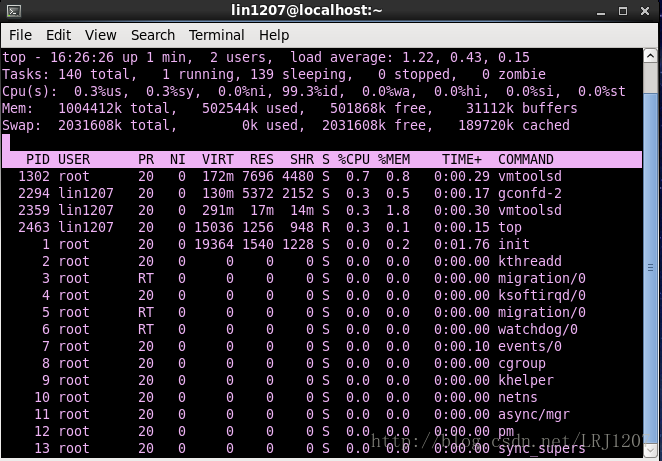662x461 pixels.
Task: Close the terminal window
Action: 645,11
